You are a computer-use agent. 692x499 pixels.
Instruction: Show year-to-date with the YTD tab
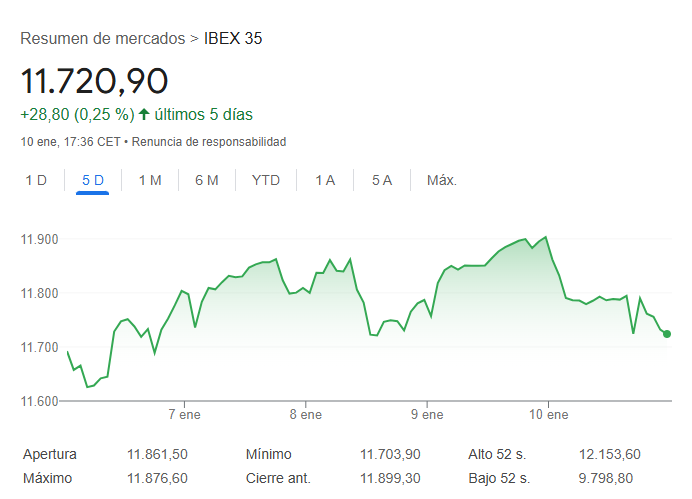(266, 180)
